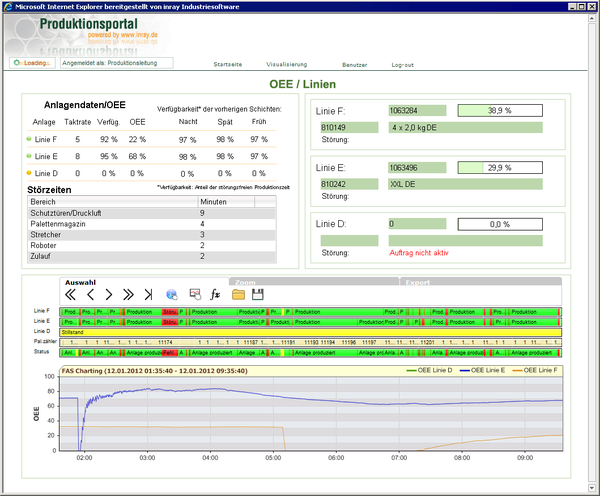Click Linie E OEE value 68 %
Image resolution: width=600 pixels, height=496 pixels.
[x=137, y=156]
